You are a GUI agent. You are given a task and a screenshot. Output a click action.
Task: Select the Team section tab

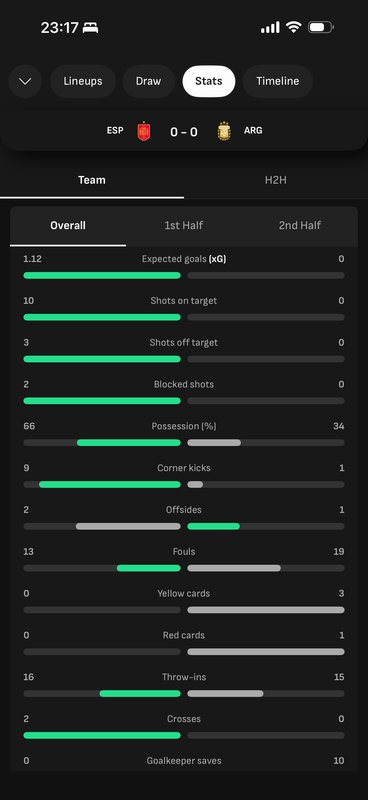click(92, 180)
